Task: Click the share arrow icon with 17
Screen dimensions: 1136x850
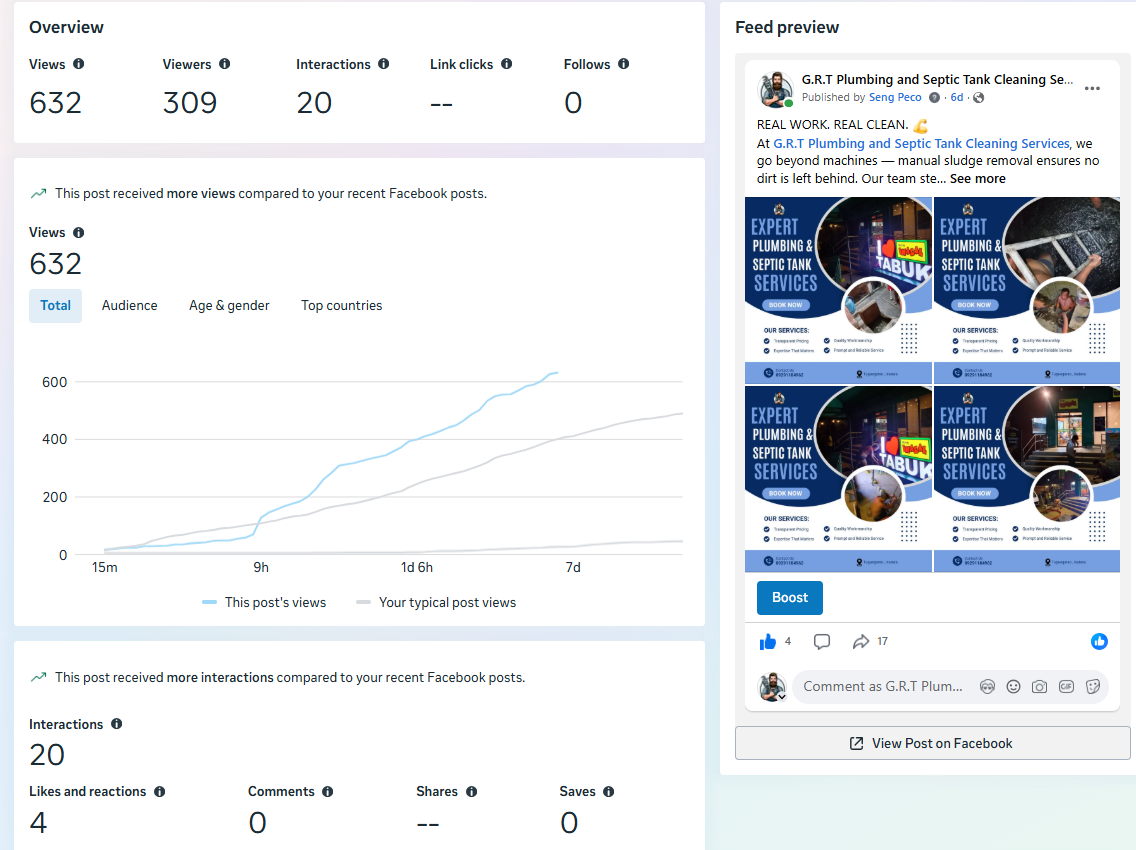Action: pyautogui.click(x=861, y=642)
